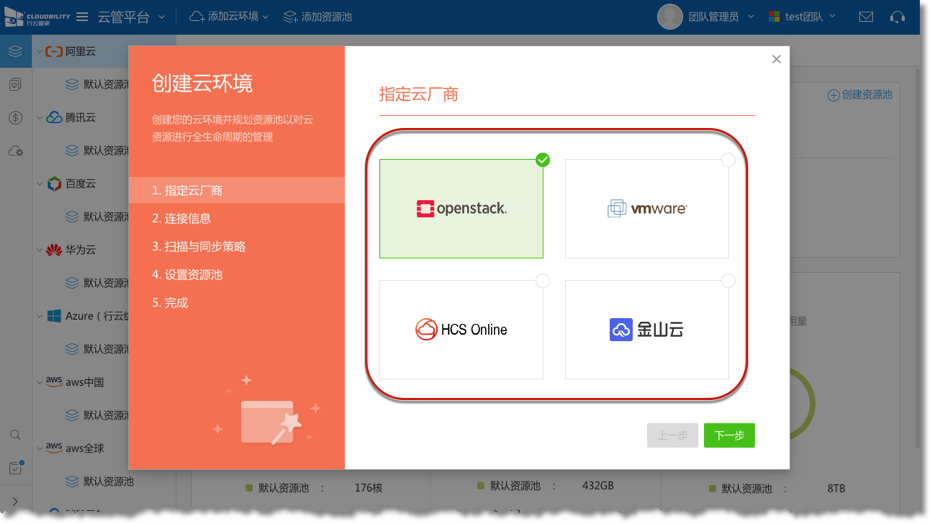Image resolution: width=930 pixels, height=524 pixels.
Task: Click the green 下一步 button
Action: tap(729, 436)
